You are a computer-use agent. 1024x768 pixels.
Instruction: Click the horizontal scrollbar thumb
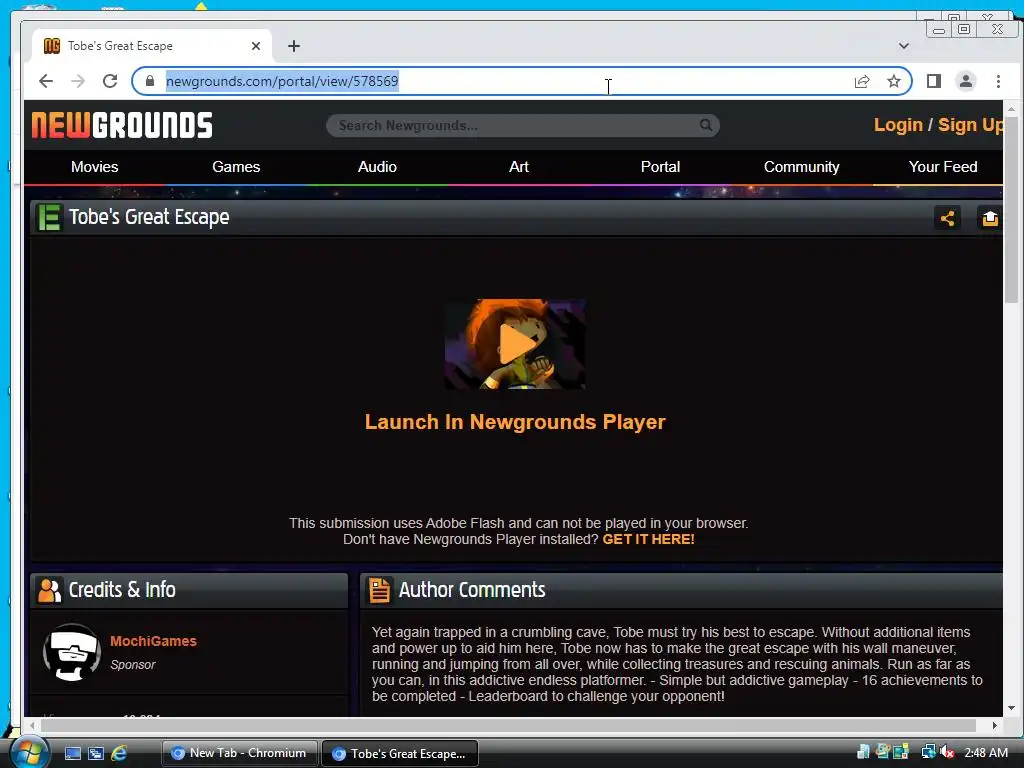click(x=508, y=725)
